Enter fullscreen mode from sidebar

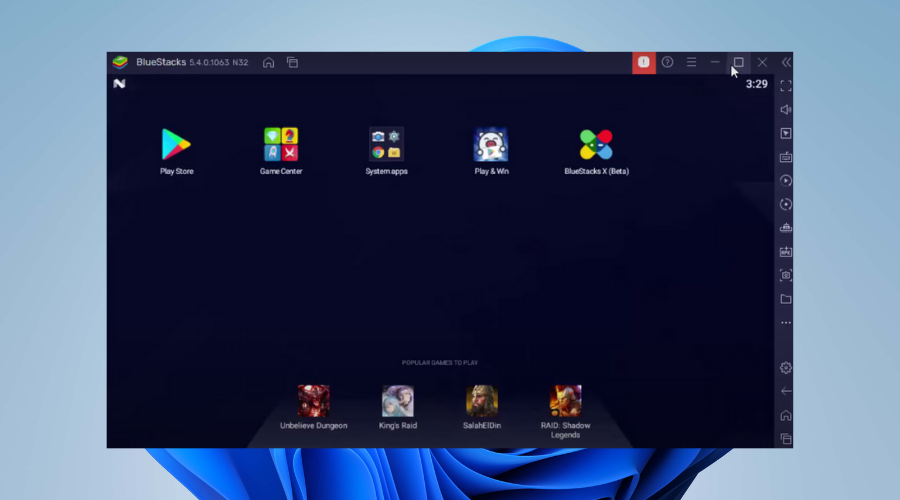coord(786,86)
